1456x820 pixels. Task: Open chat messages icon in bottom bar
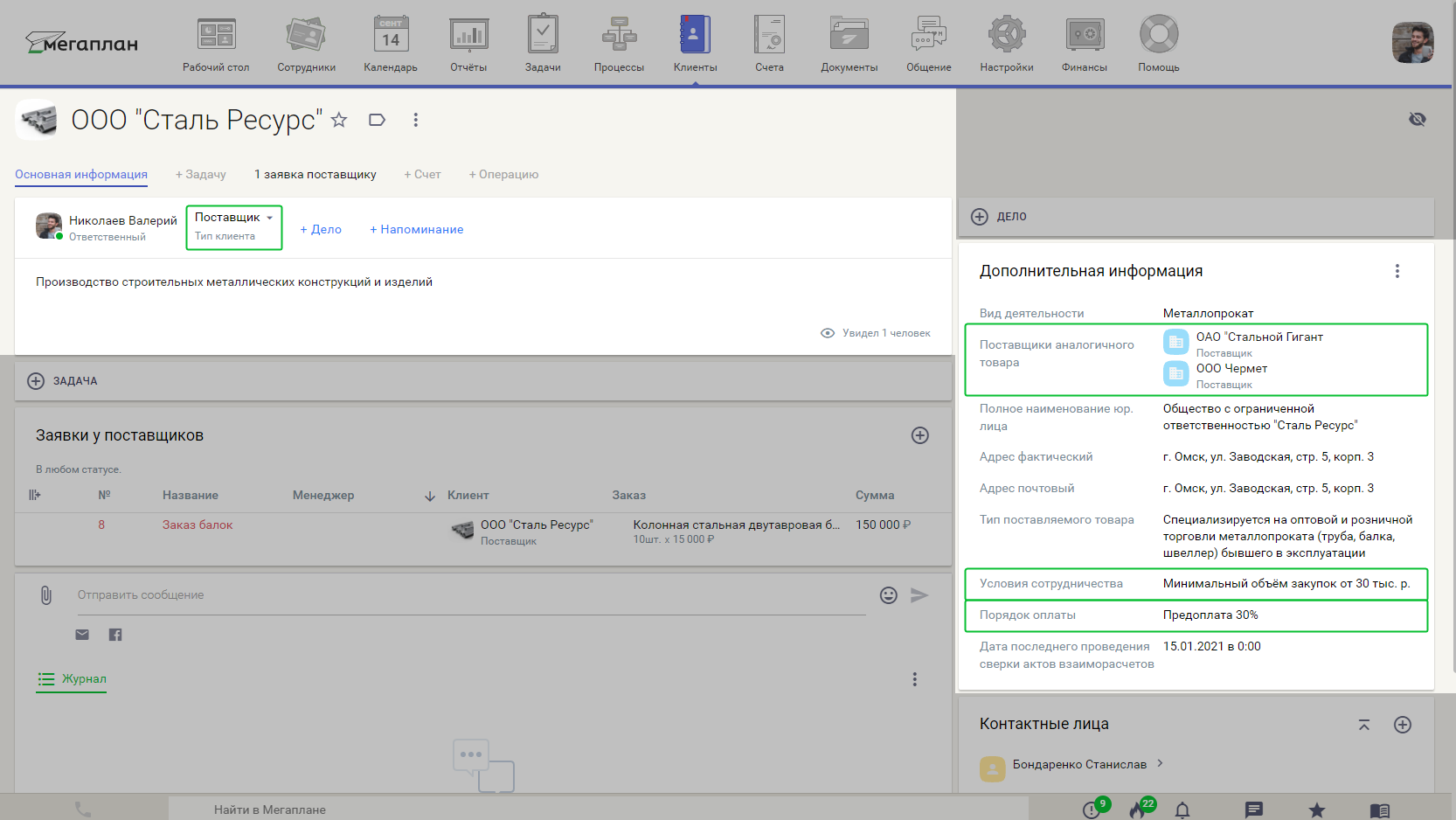1254,810
